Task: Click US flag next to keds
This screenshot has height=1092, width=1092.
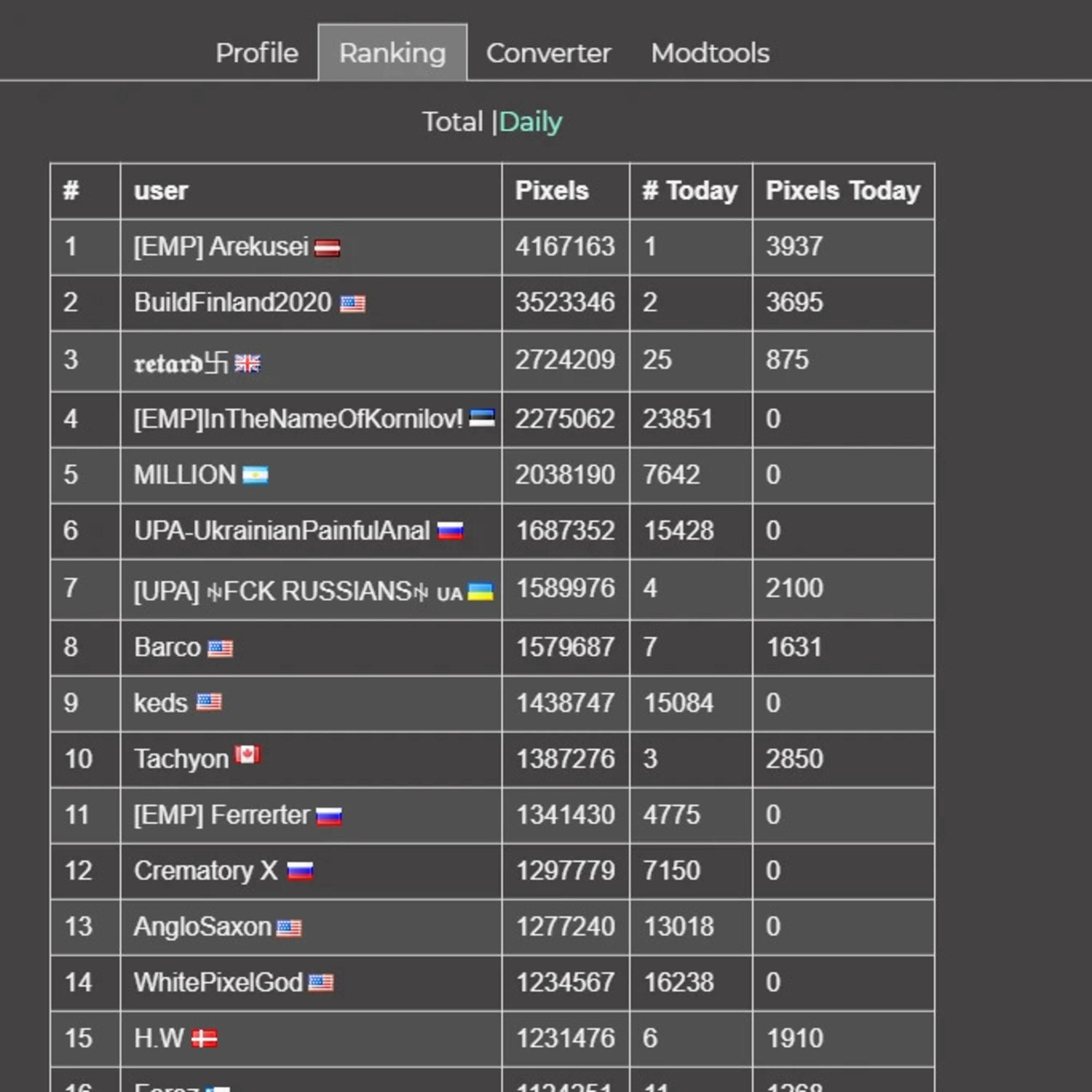Action: (x=209, y=703)
